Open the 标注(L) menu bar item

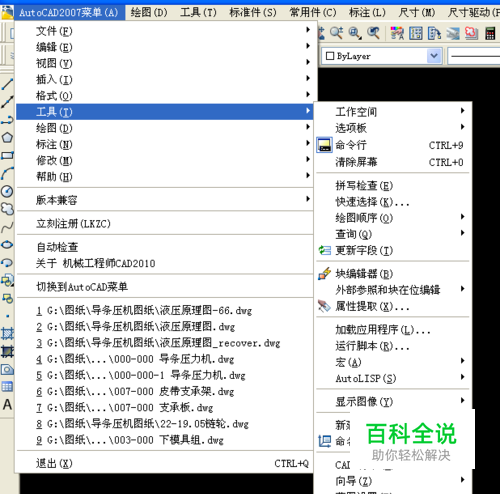pos(367,13)
